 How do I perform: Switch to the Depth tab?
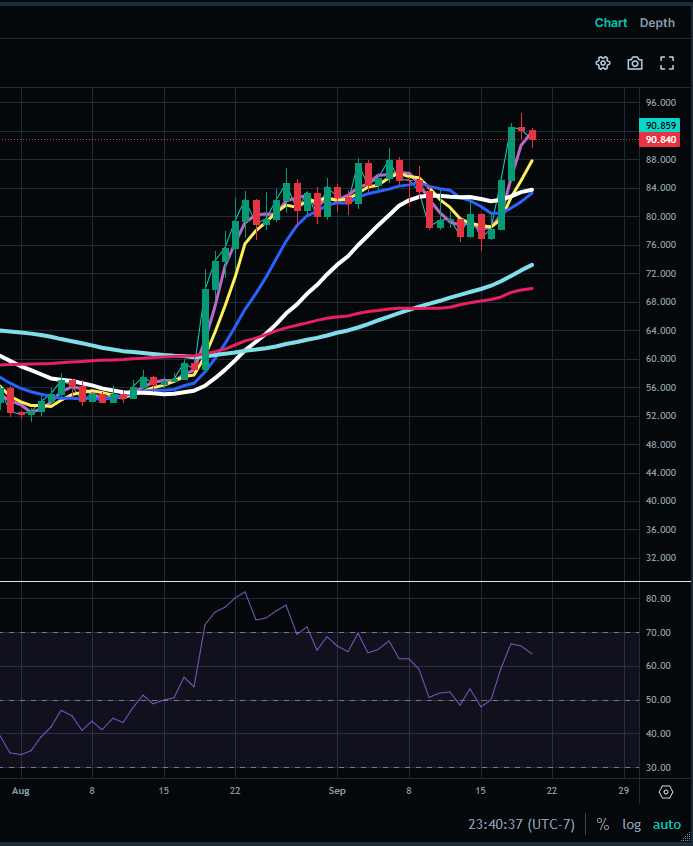tap(657, 23)
